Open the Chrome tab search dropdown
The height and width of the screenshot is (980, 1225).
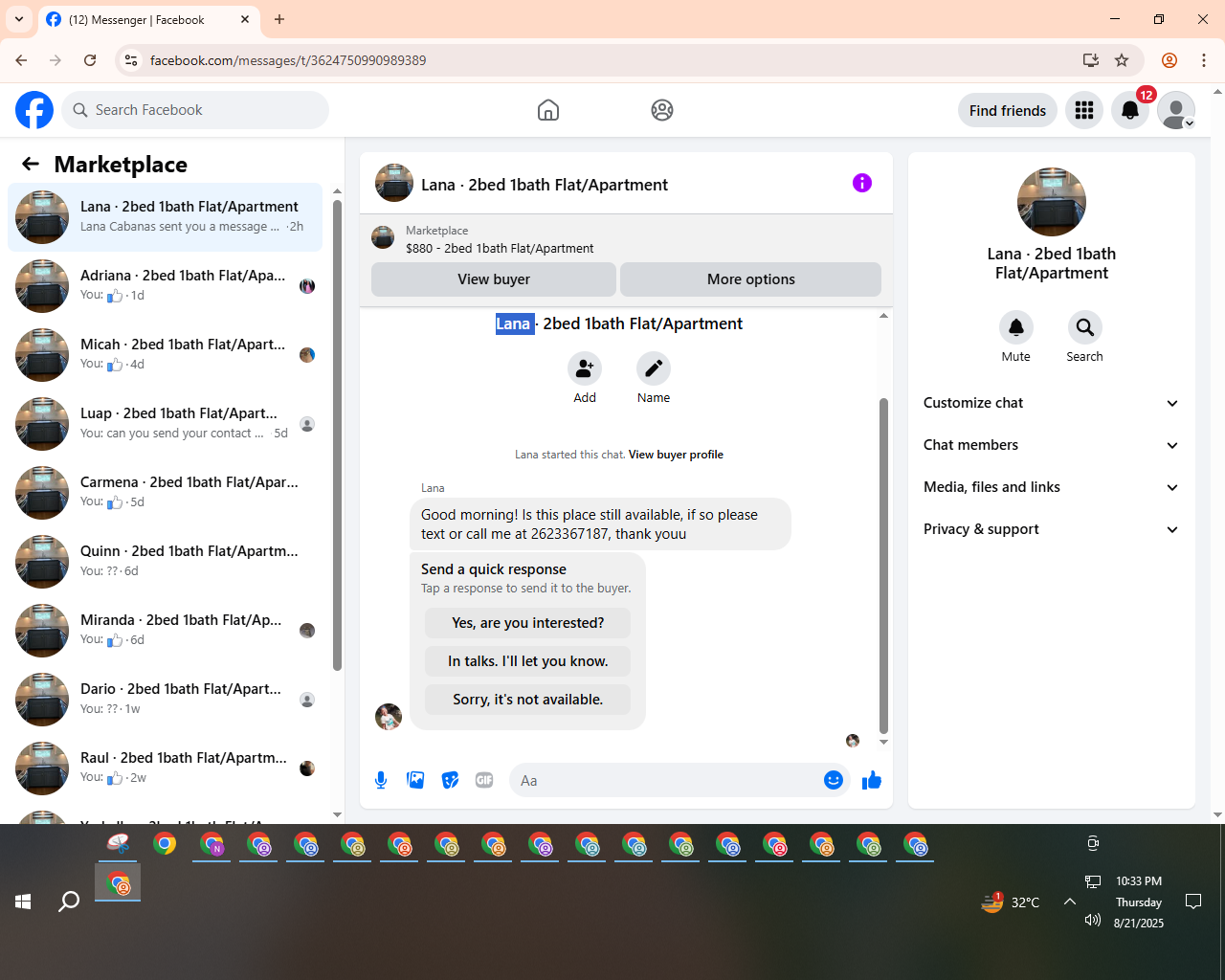coord(19,19)
